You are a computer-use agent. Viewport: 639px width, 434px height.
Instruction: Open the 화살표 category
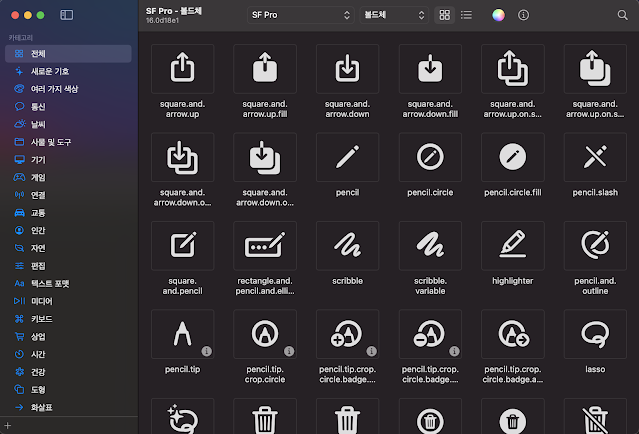click(68, 408)
